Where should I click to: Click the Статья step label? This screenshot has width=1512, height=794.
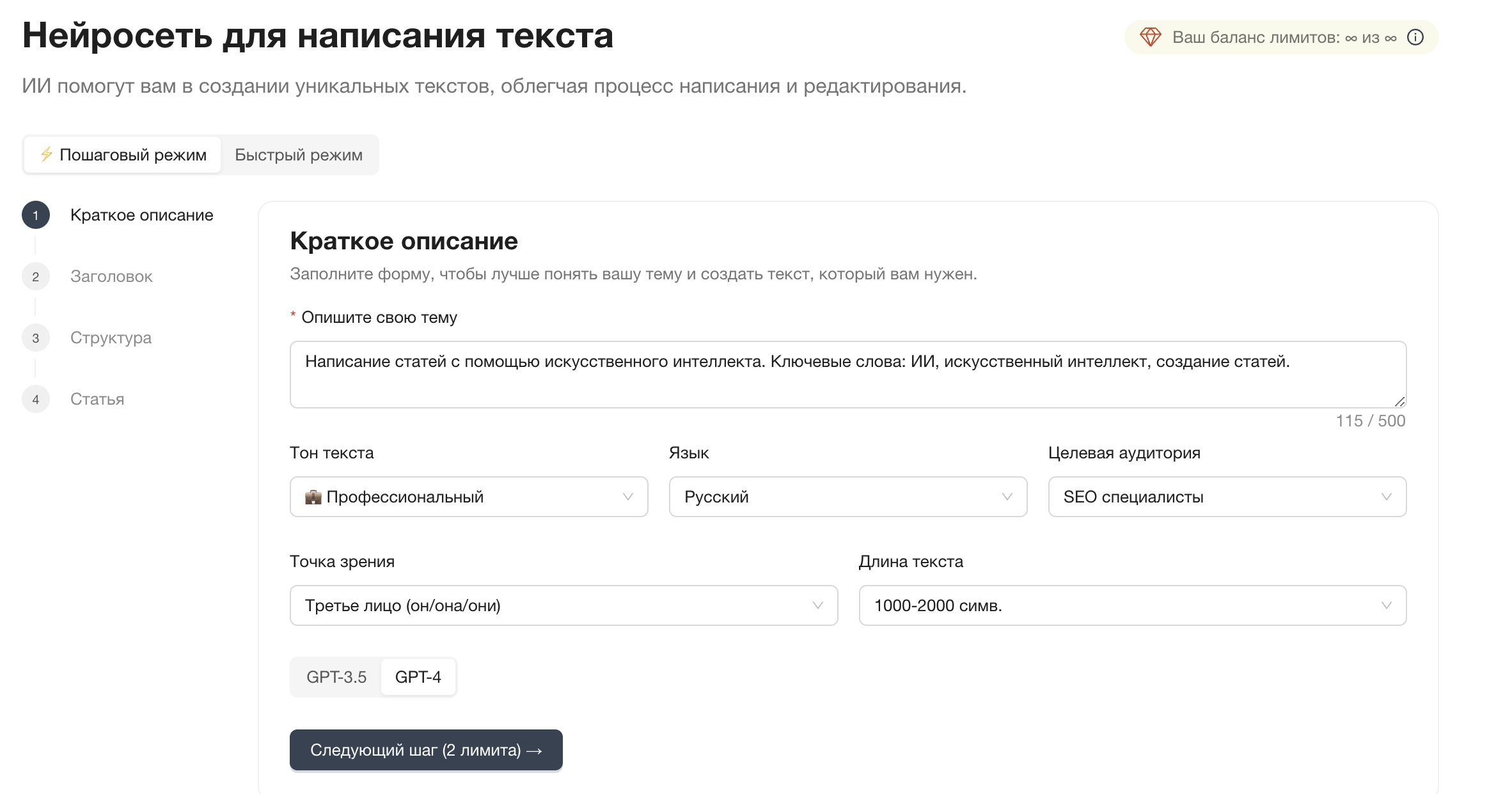coord(96,399)
